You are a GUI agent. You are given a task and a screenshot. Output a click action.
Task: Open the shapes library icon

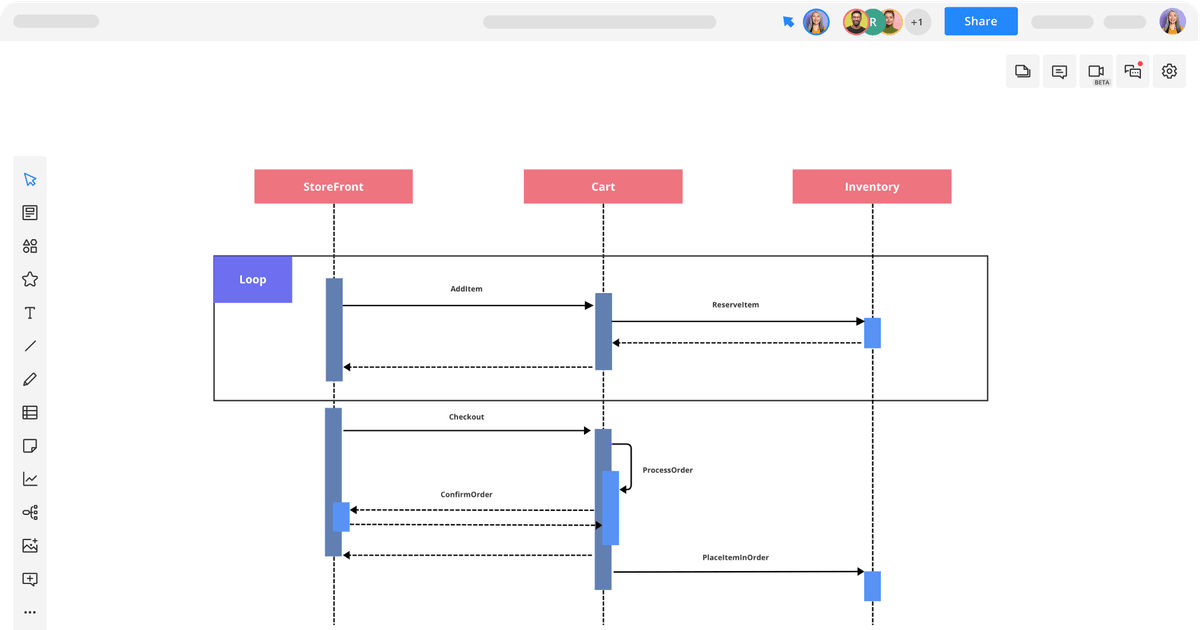(30, 246)
